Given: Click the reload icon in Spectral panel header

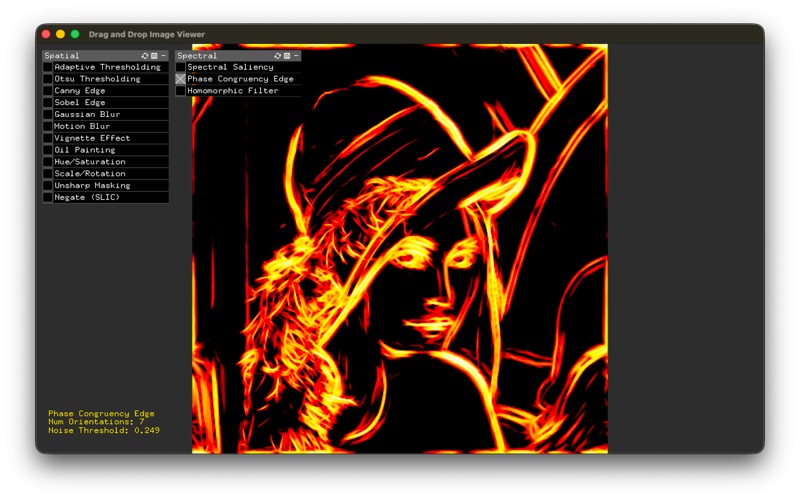Looking at the screenshot, I should click(278, 56).
